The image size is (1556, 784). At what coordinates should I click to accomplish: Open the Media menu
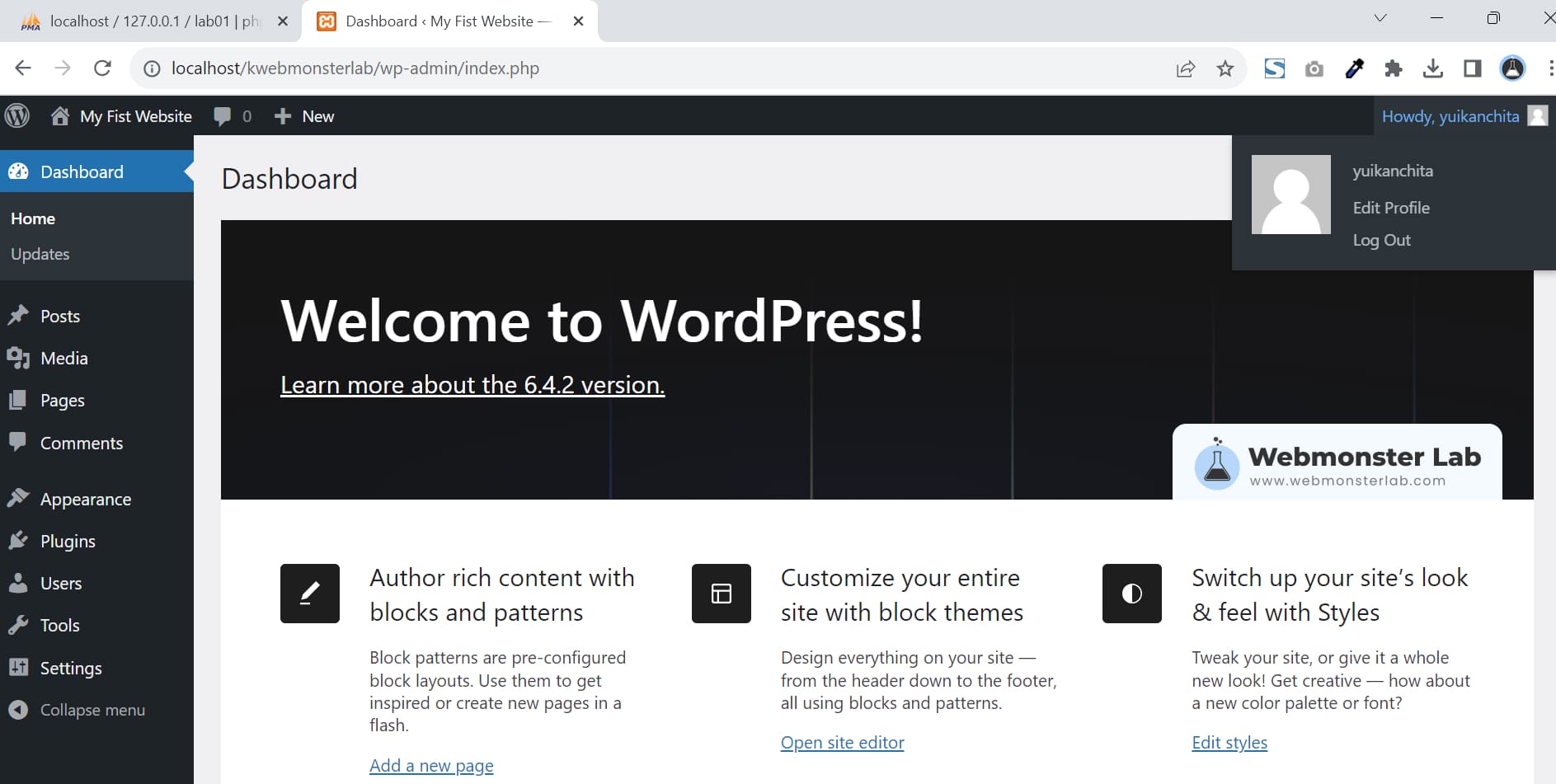pyautogui.click(x=64, y=358)
